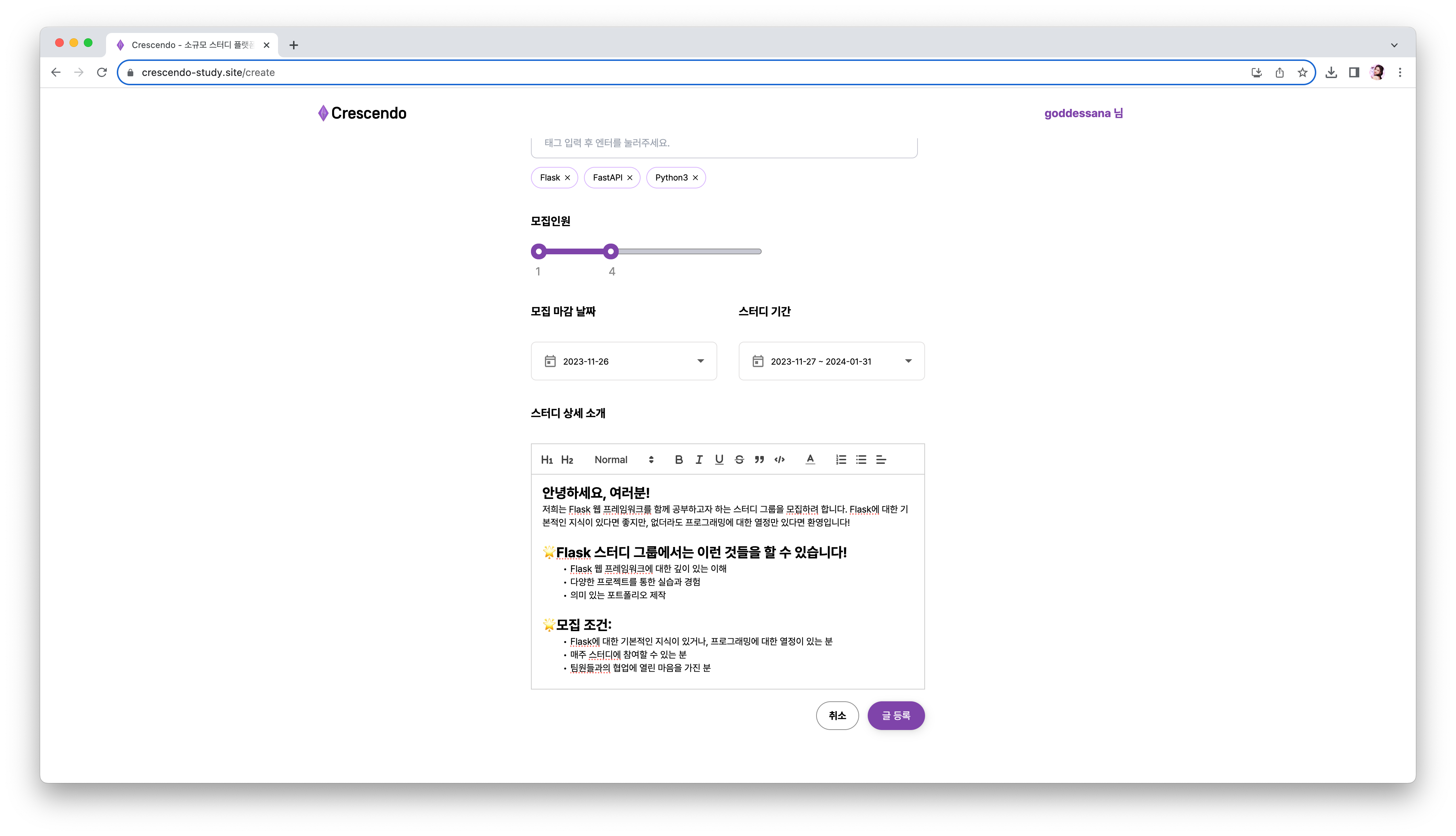Toggle underline formatting button
Image resolution: width=1456 pixels, height=836 pixels.
pos(719,459)
